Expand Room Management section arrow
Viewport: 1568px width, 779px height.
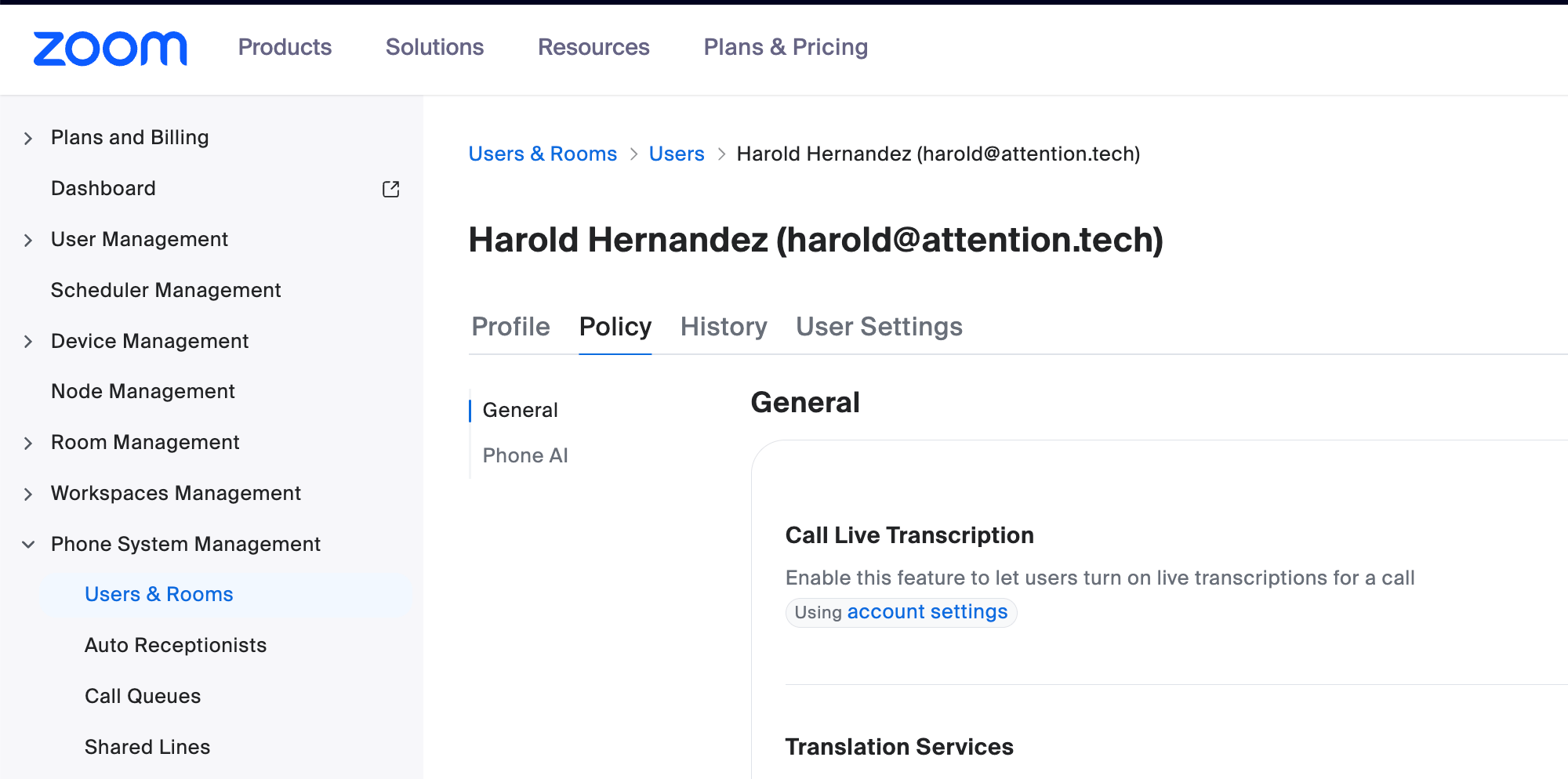point(28,443)
